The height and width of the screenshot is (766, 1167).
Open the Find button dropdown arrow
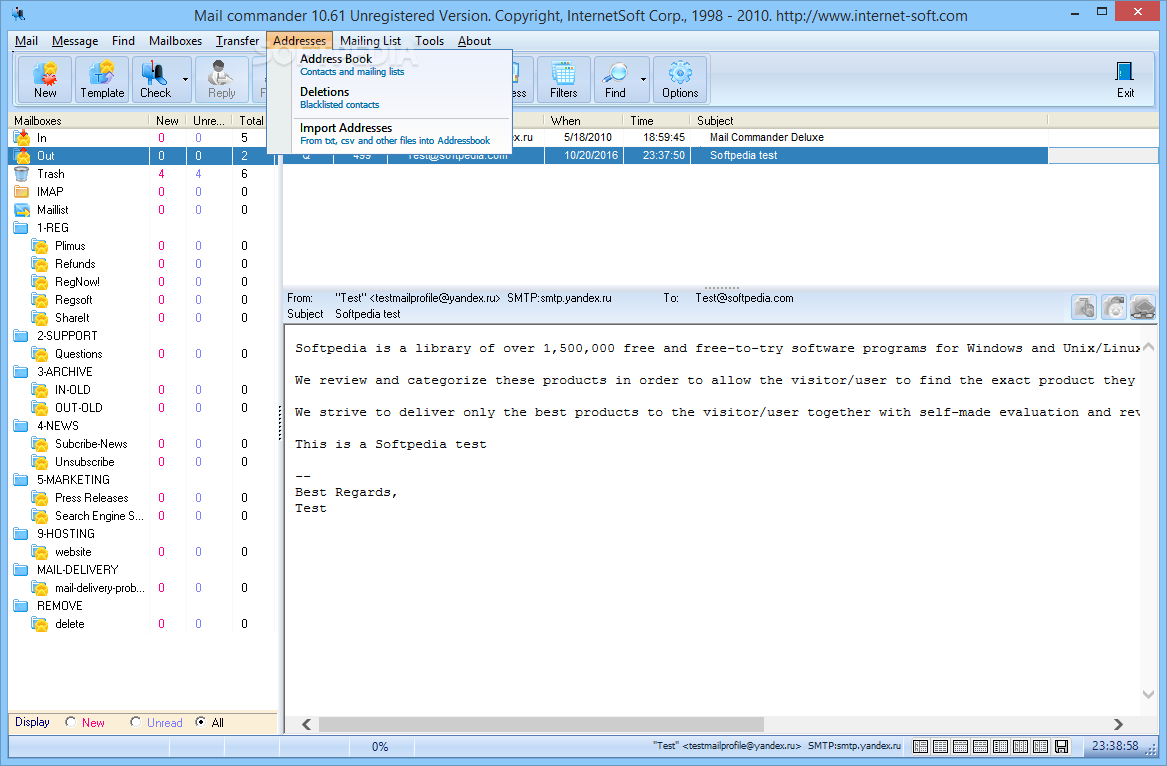(643, 80)
